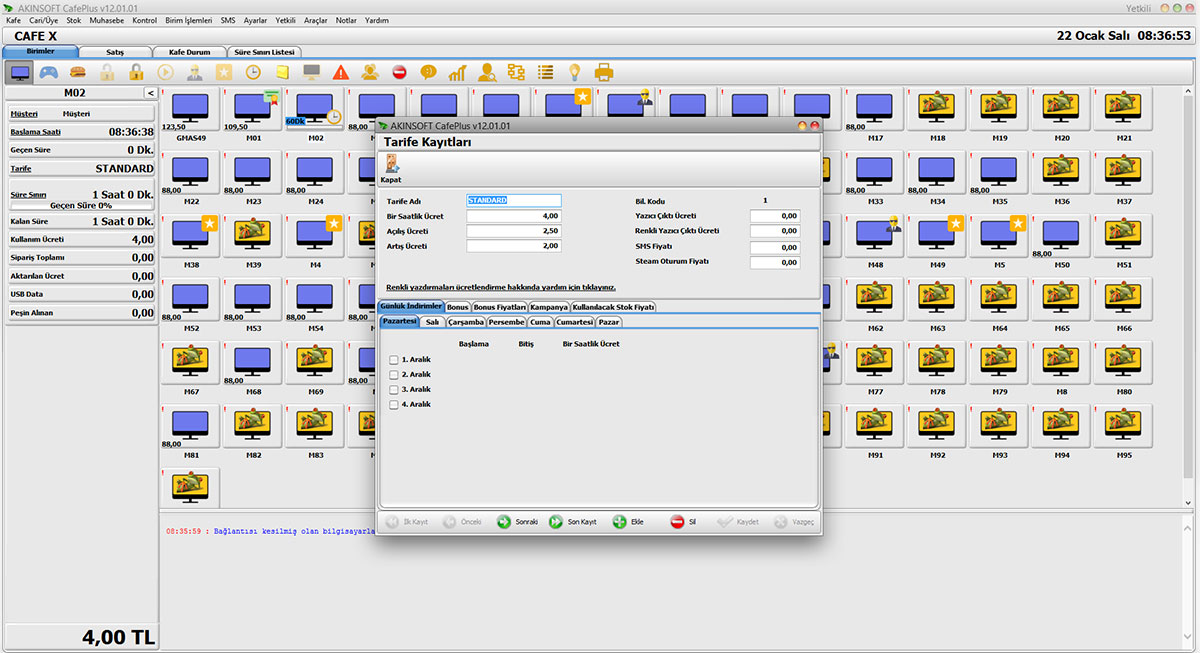Viewport: 1200px width, 653px height.
Task: Enable the 1. Aralık checkbox
Action: click(394, 360)
